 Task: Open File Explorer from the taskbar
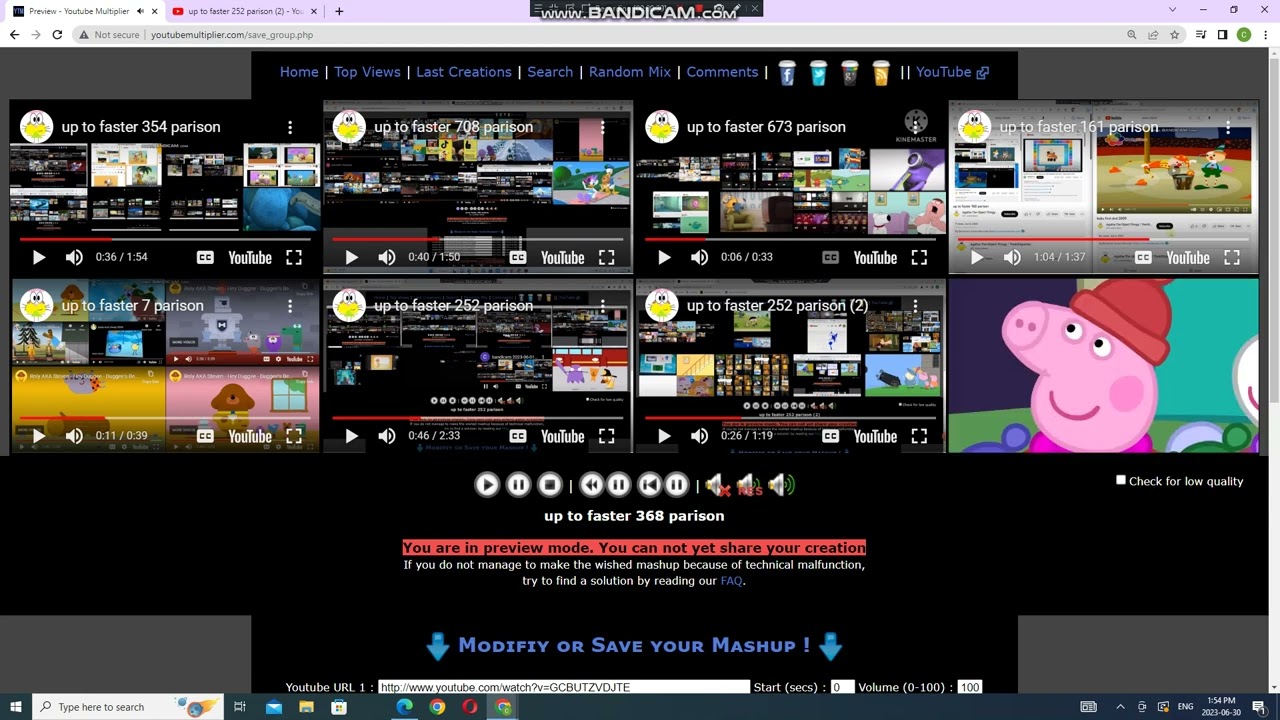tap(306, 707)
